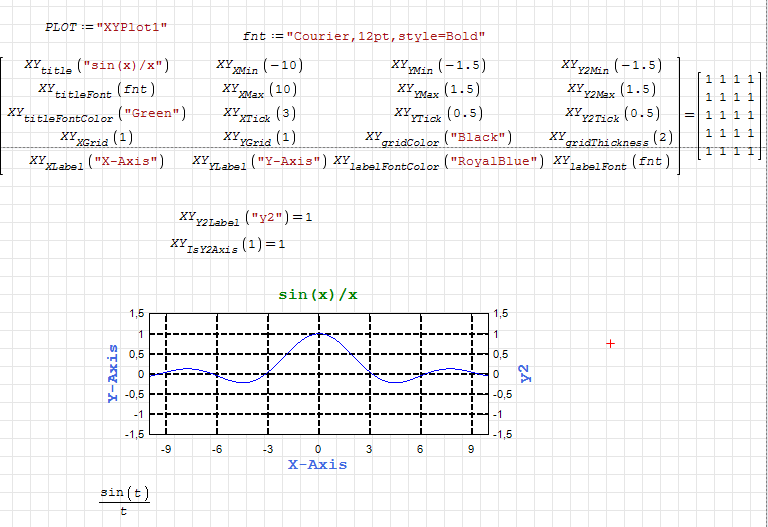Select the "Green" title font color entry
Image resolution: width=768 pixels, height=527 pixels.
coord(97,114)
